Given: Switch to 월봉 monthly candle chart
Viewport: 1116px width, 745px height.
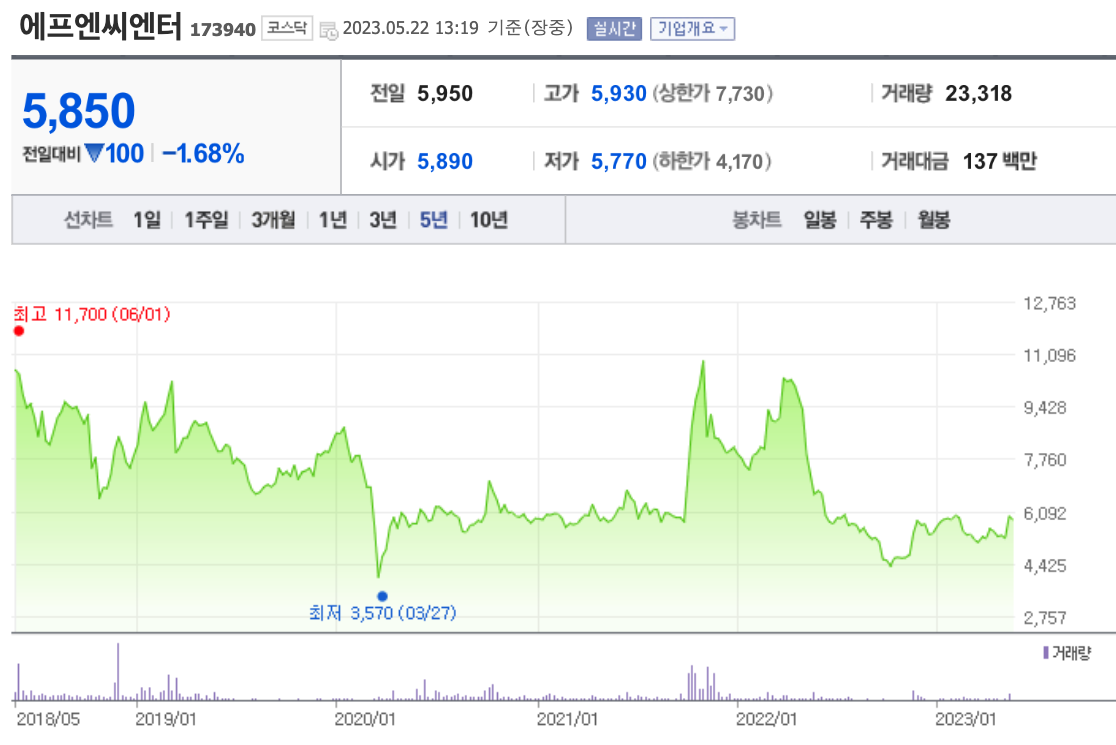Looking at the screenshot, I should [933, 220].
